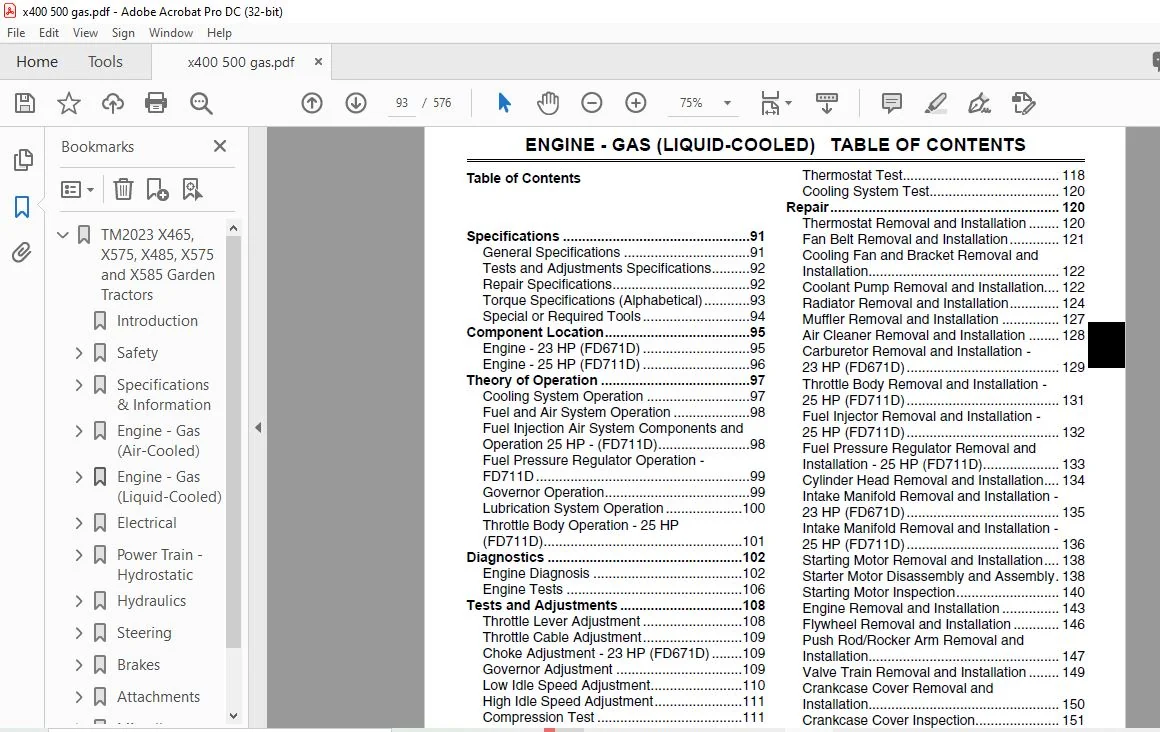The width and height of the screenshot is (1160, 732).
Task: Click the page number field
Action: click(x=402, y=103)
